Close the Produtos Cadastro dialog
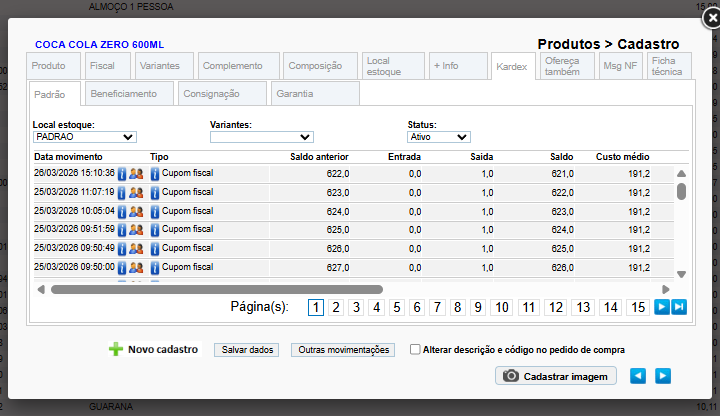The width and height of the screenshot is (720, 420). (712, 18)
